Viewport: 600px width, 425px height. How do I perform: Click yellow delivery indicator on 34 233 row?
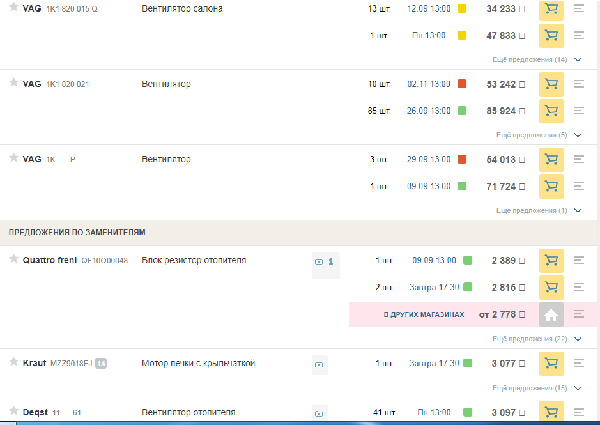462,10
